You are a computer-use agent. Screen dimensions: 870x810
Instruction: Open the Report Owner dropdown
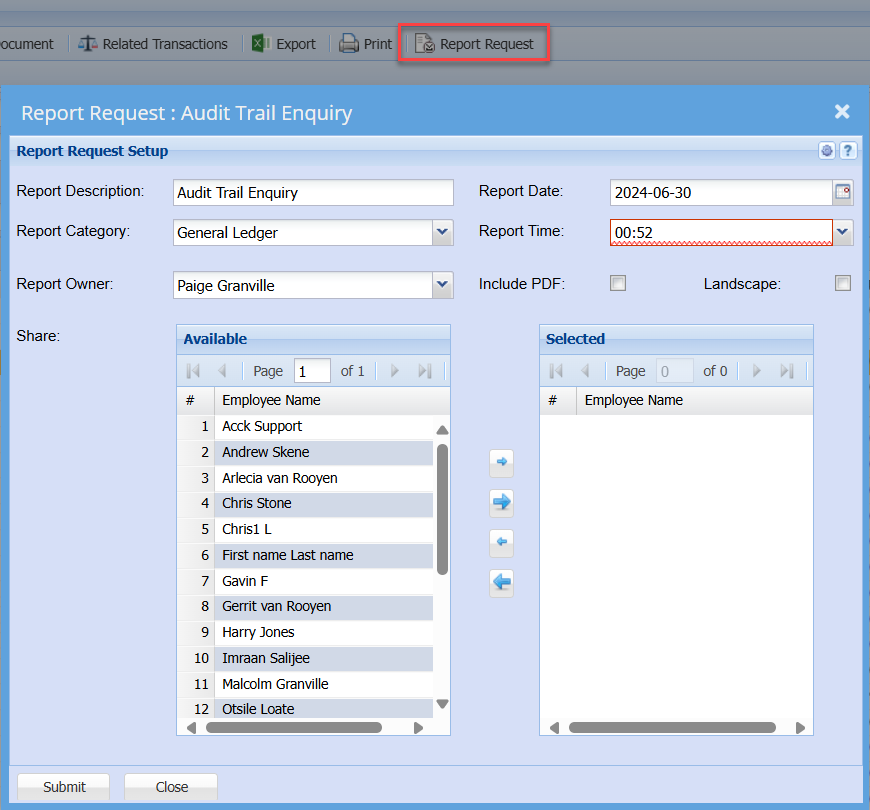(442, 285)
